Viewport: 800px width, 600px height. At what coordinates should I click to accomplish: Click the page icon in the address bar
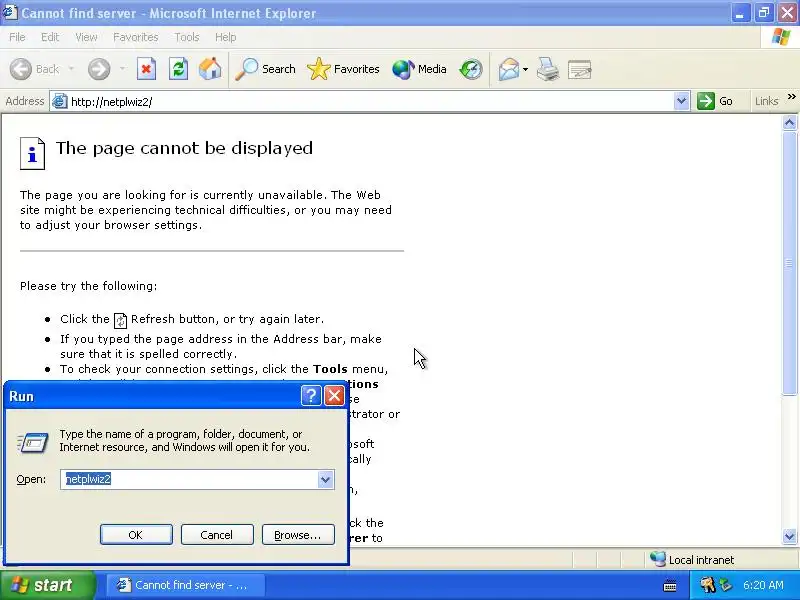tap(60, 101)
